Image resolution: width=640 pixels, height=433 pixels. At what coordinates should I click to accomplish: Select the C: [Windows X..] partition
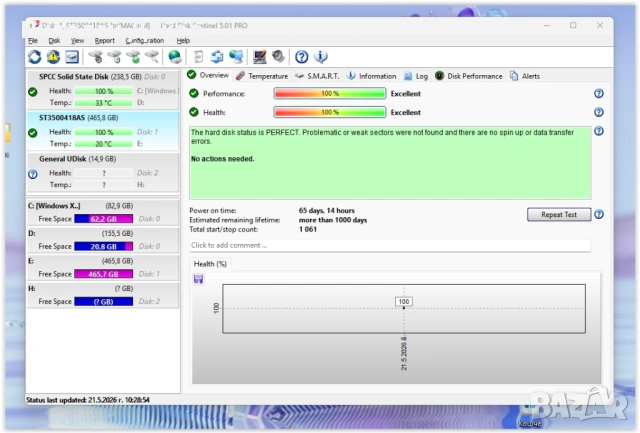103,212
